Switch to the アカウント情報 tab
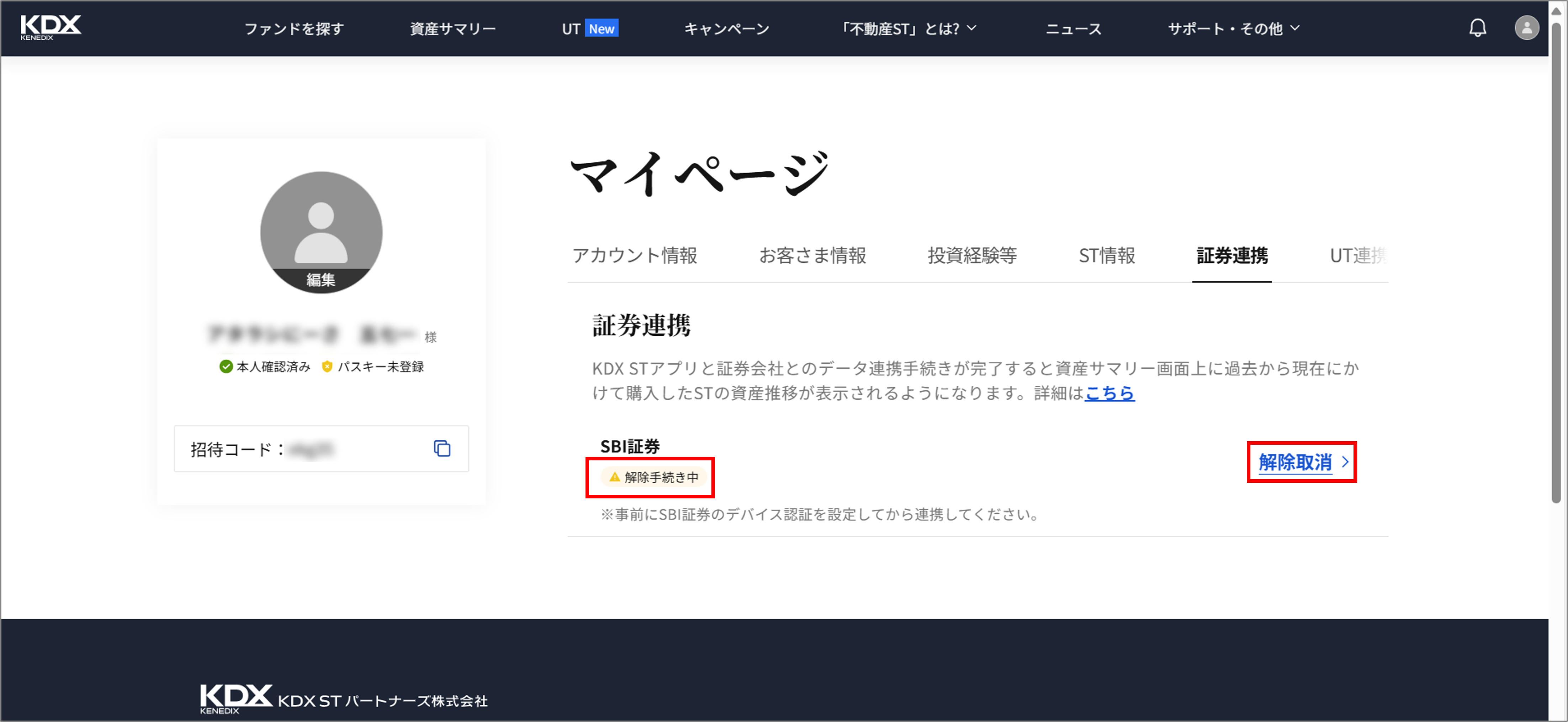The height and width of the screenshot is (722, 1568). pos(634,256)
